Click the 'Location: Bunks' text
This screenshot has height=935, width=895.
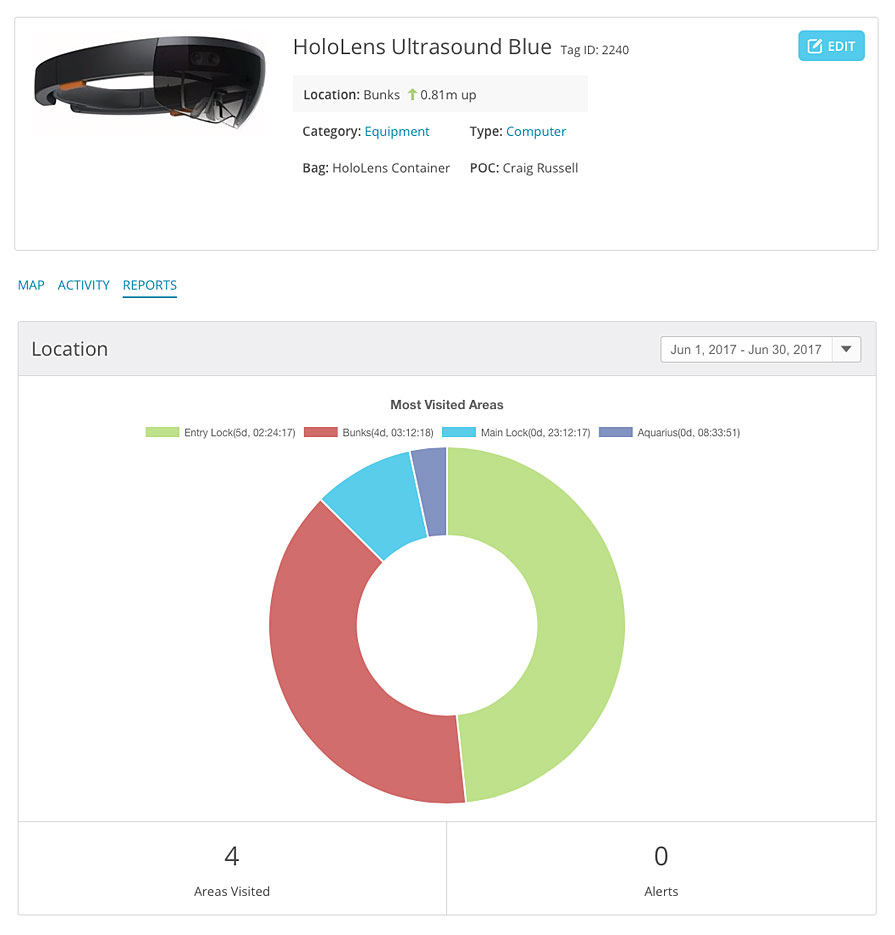tap(351, 95)
